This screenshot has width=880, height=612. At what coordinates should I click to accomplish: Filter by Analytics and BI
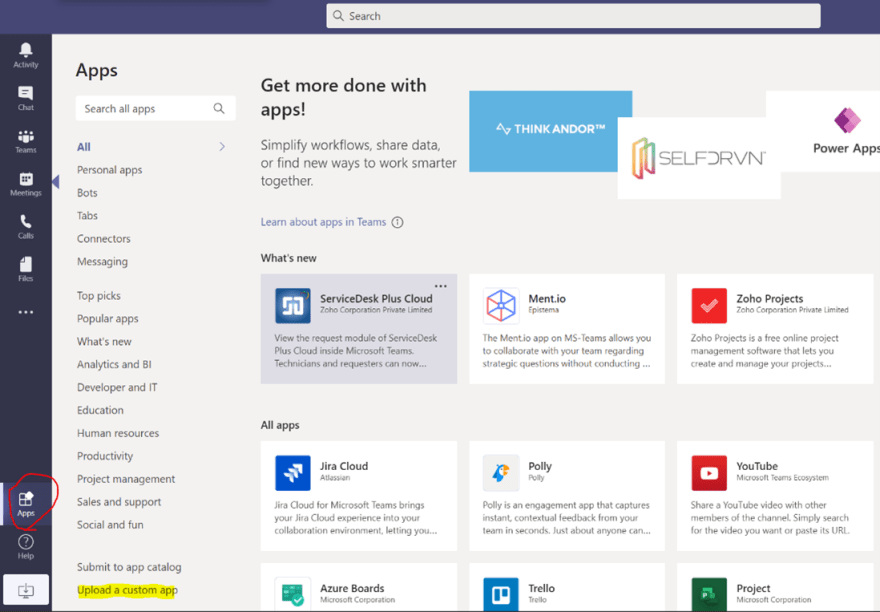114,364
